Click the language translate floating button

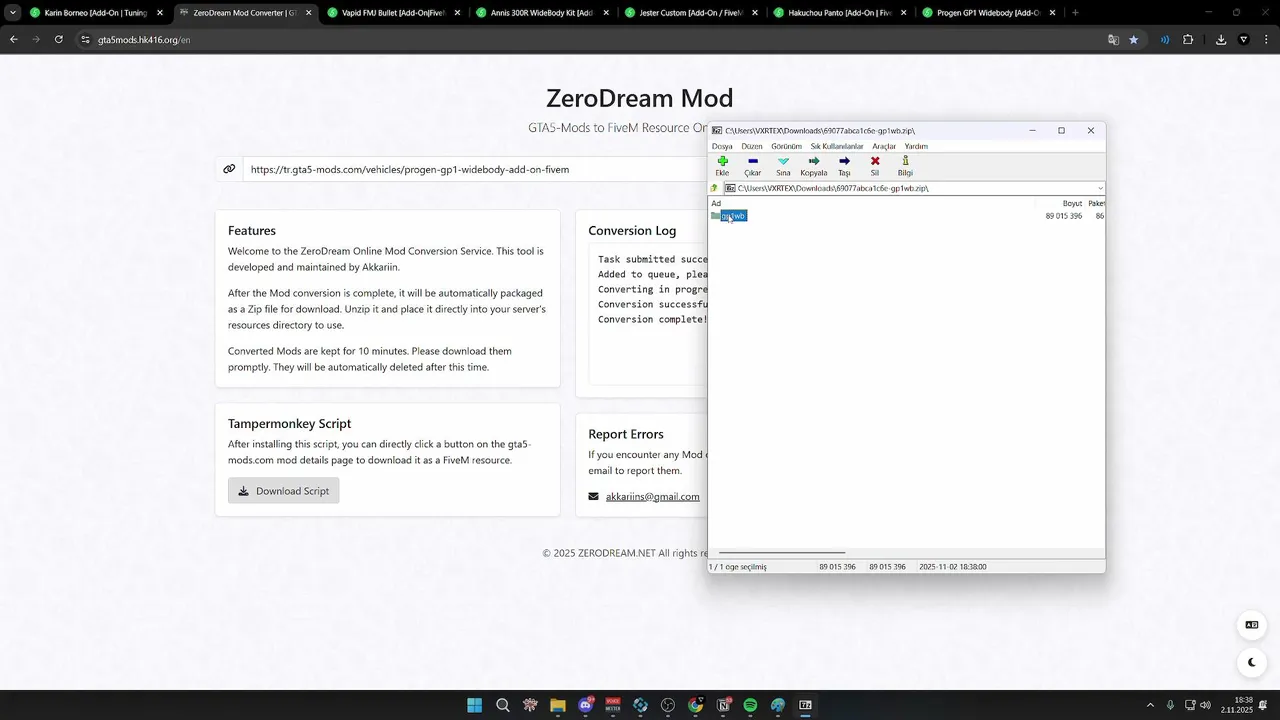point(1251,625)
